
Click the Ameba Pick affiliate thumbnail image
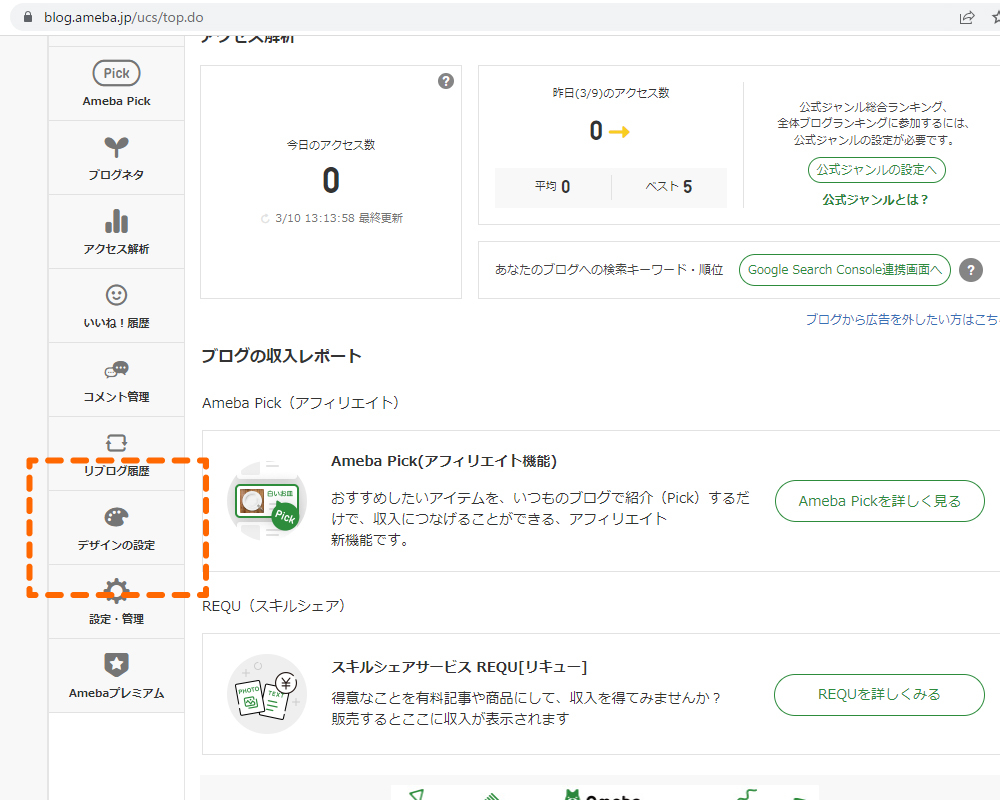point(265,501)
